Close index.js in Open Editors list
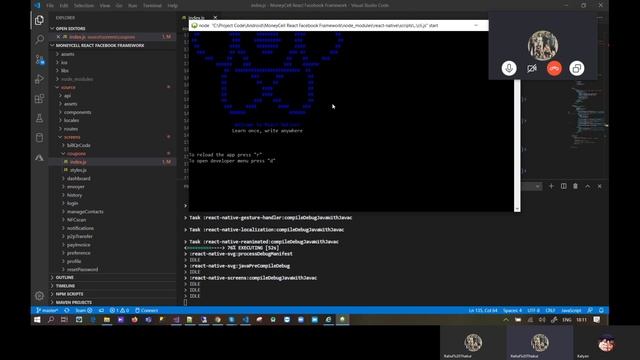This screenshot has height=360, width=640. (x=58, y=37)
